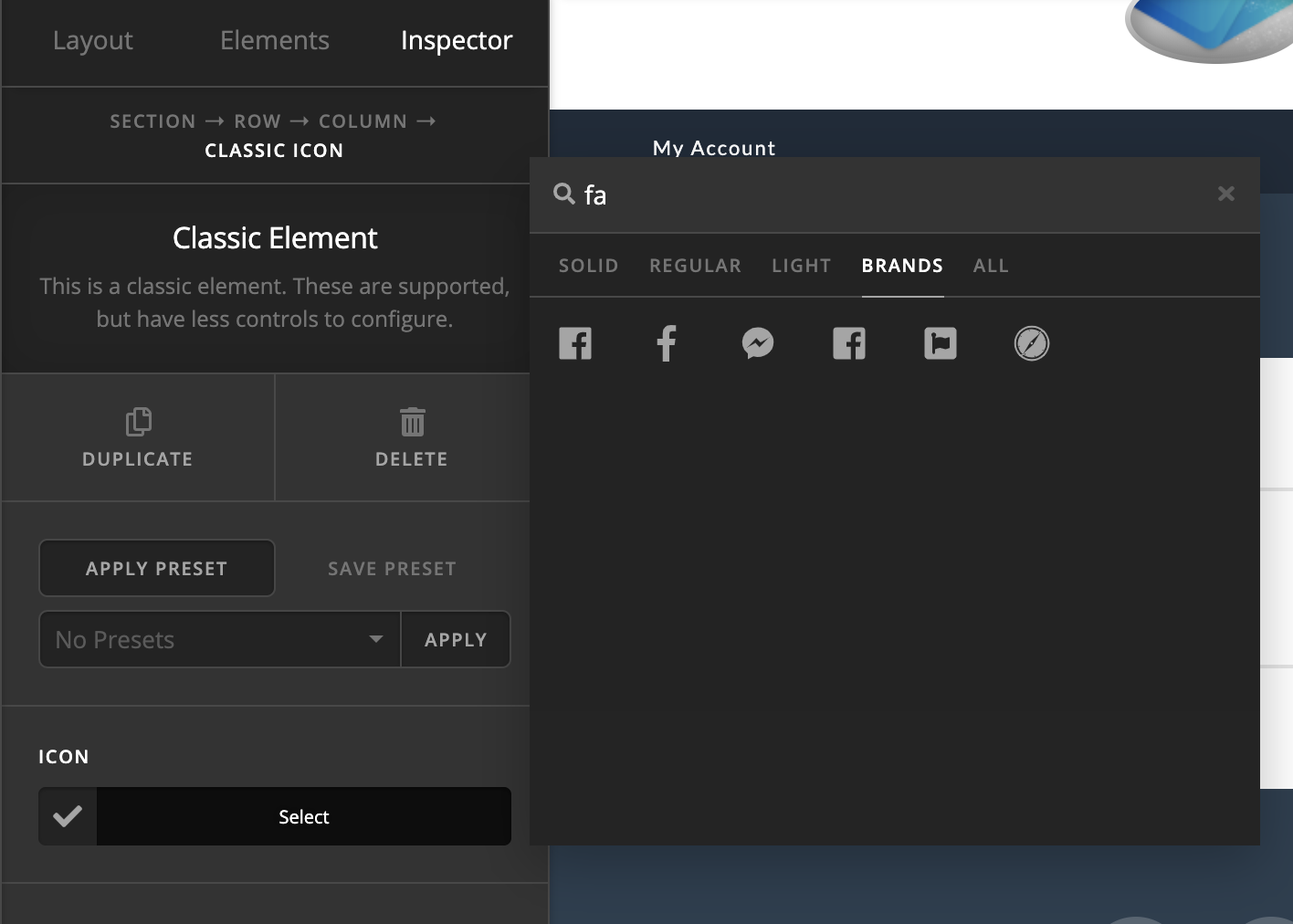The width and height of the screenshot is (1293, 924).
Task: Click the Save Preset button
Action: 393,568
